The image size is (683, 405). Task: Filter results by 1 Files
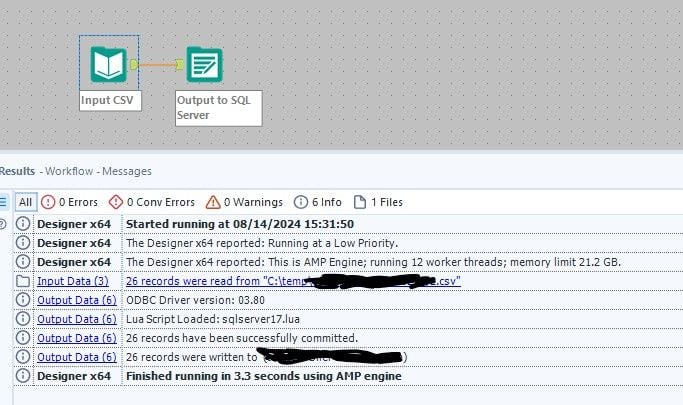378,202
